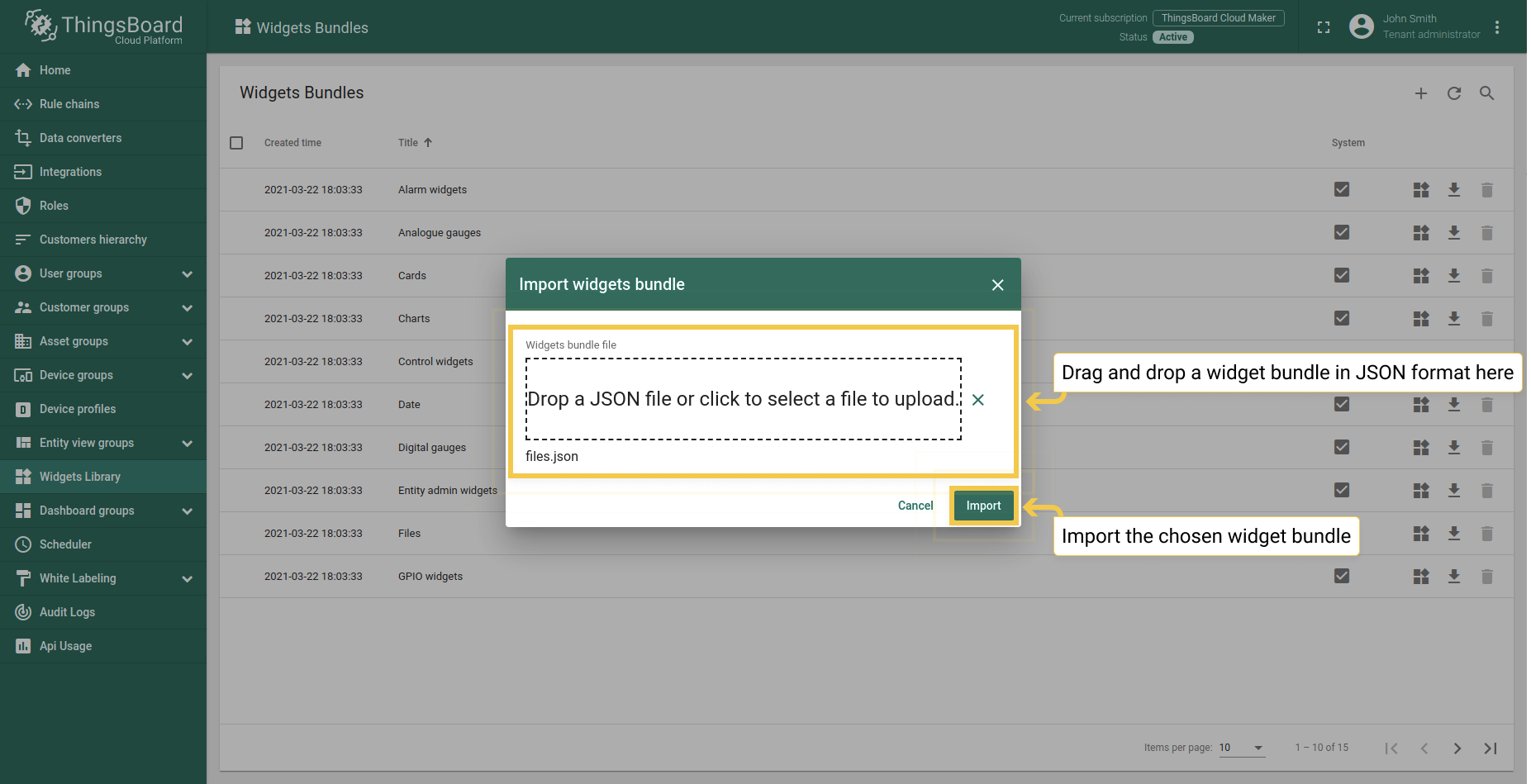Open the Home page
1531x784 pixels.
coord(103,70)
